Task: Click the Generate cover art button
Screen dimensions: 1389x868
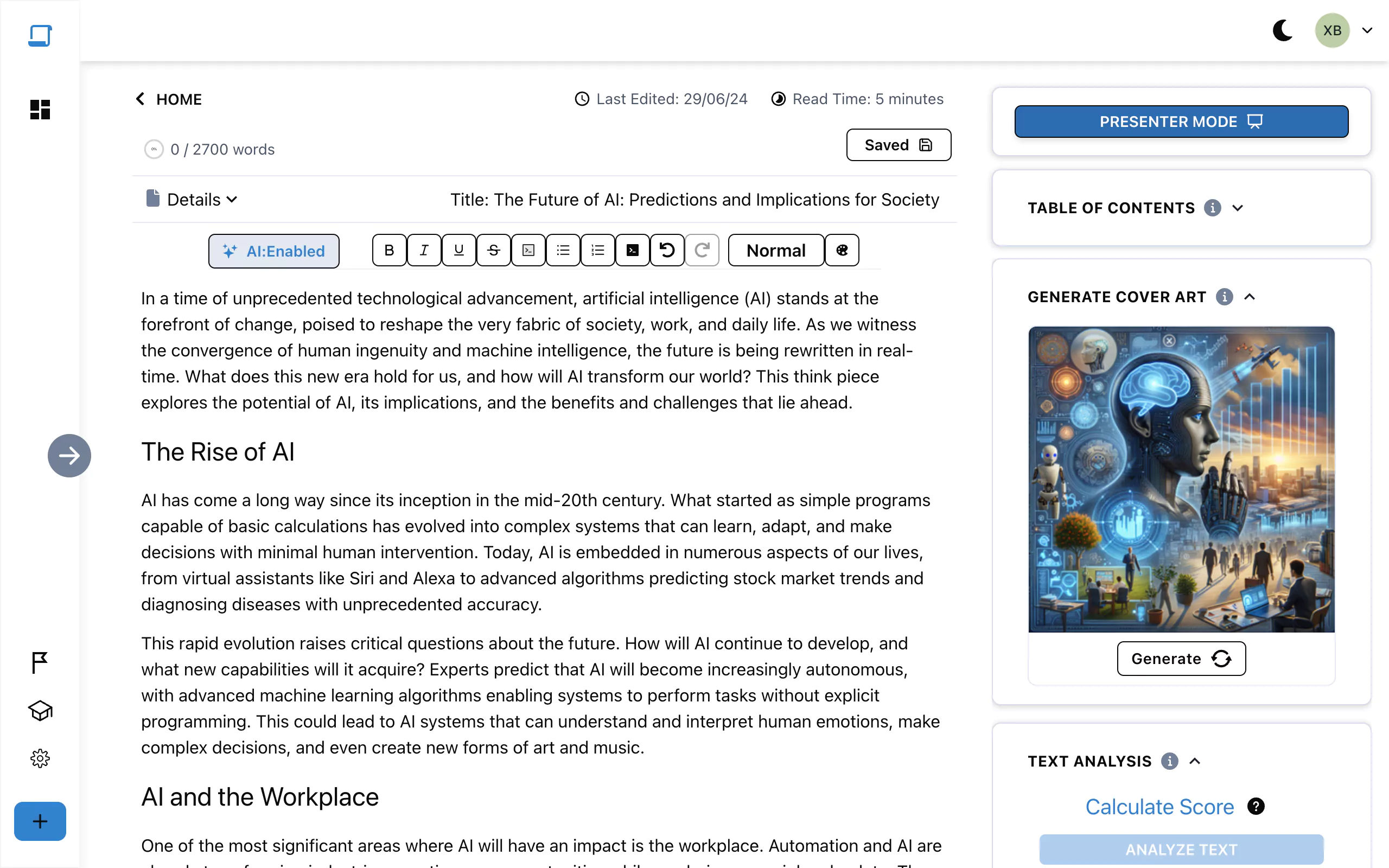Action: tap(1181, 658)
